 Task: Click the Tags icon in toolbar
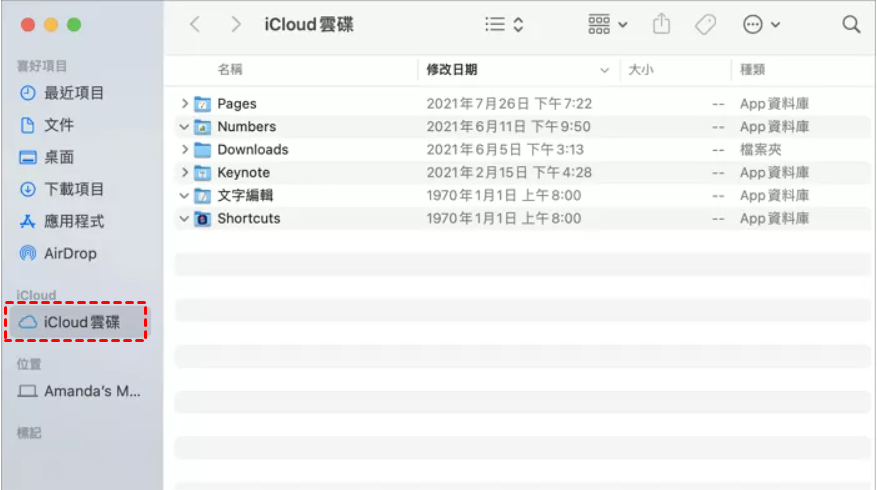(706, 24)
